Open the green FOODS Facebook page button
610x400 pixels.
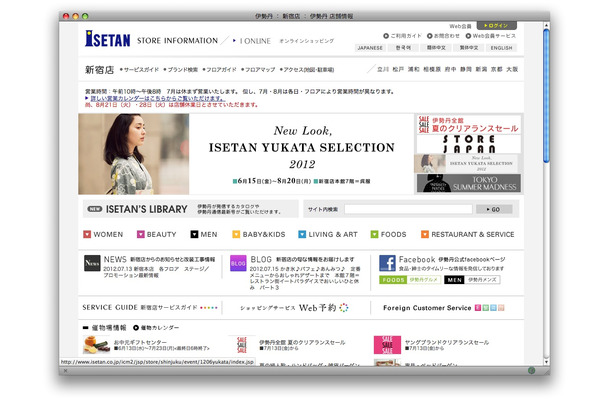click(410, 280)
